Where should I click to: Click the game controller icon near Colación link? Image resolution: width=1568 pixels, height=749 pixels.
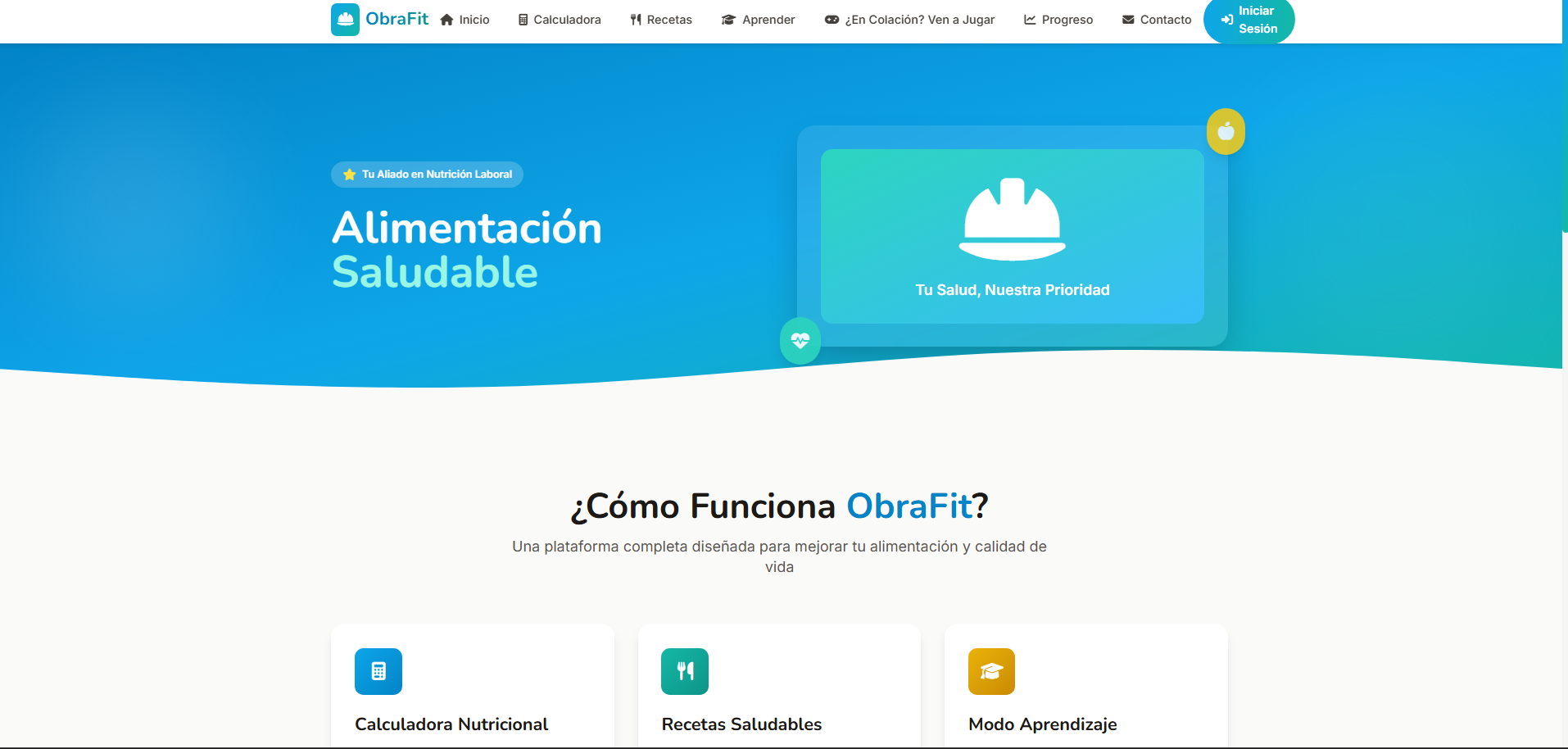tap(831, 19)
